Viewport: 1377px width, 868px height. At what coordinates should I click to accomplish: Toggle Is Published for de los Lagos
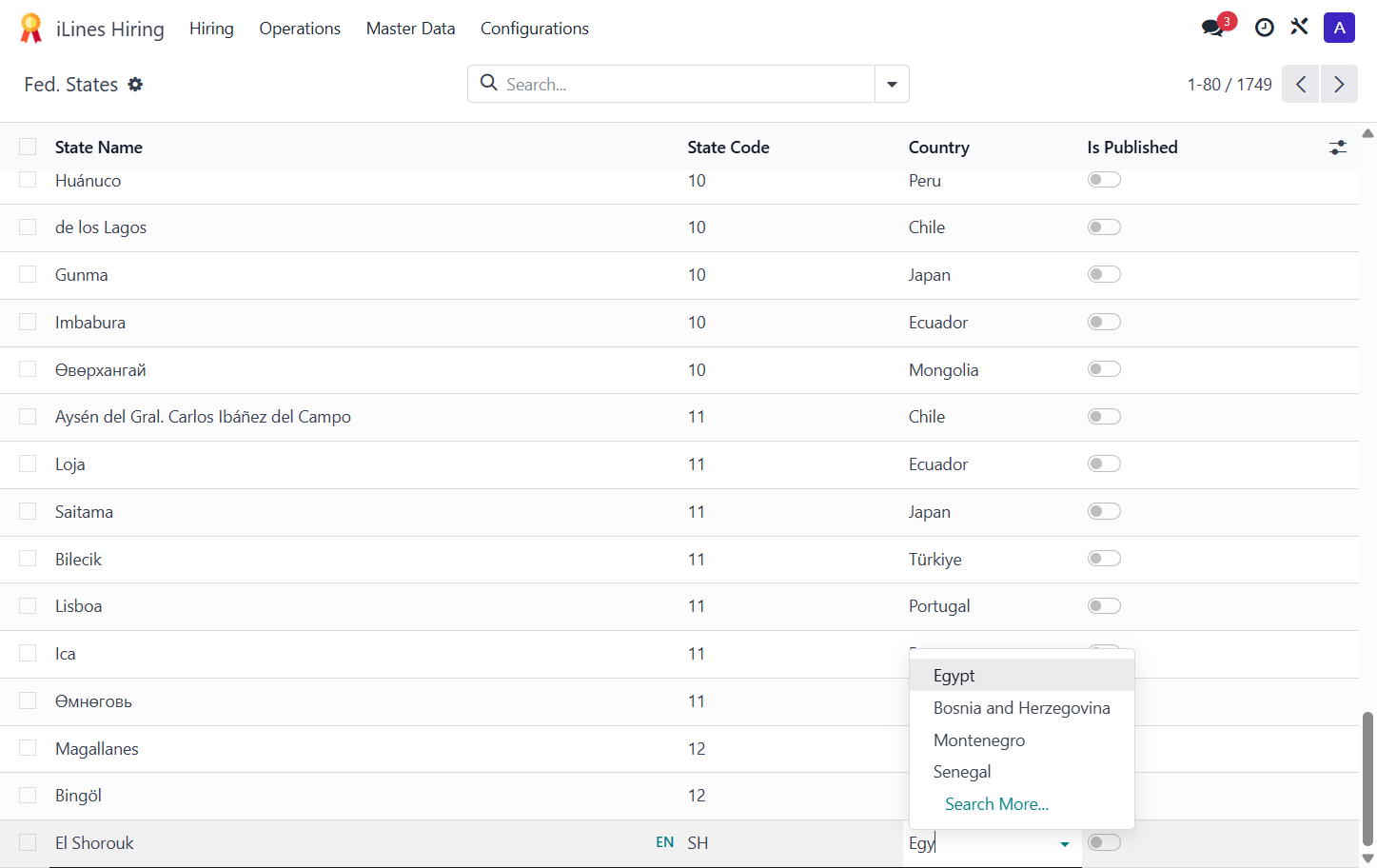(x=1104, y=227)
